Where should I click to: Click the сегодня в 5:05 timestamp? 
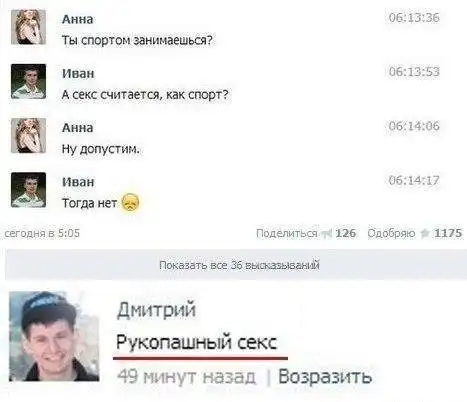42,233
